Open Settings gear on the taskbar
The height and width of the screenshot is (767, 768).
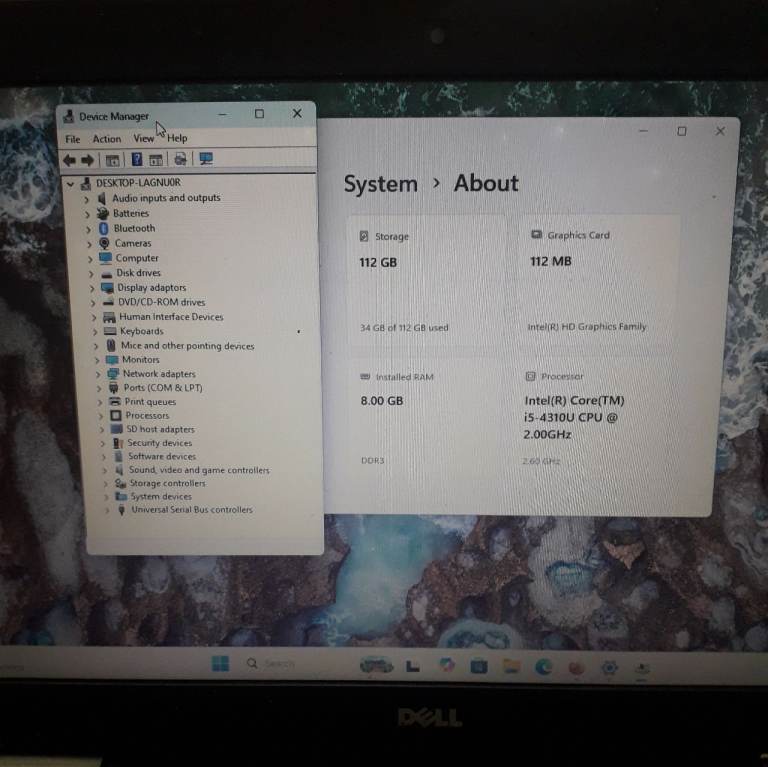(609, 667)
